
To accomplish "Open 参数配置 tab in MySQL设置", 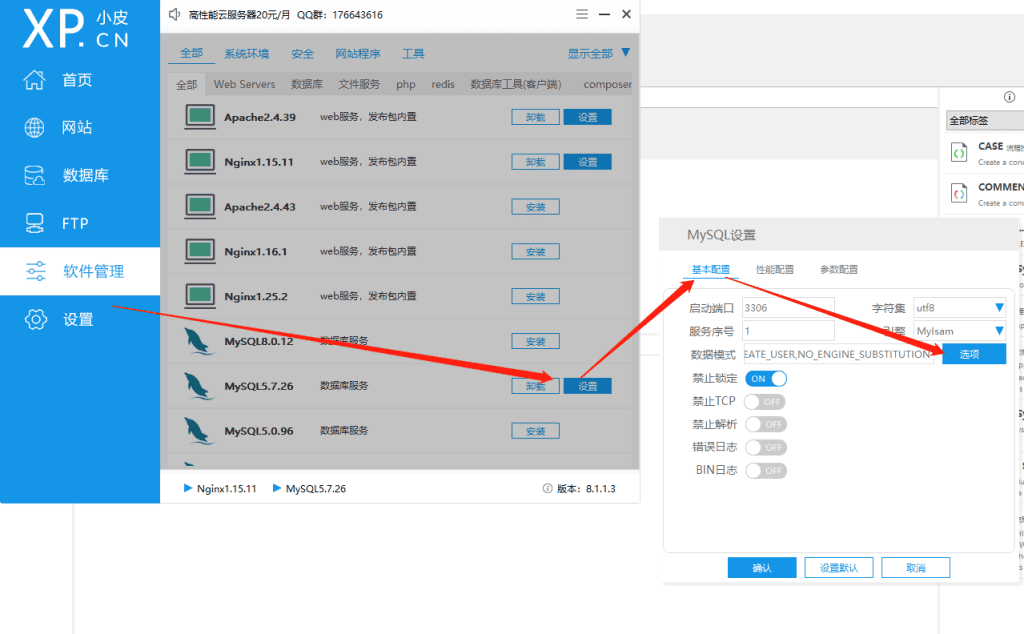I will [839, 270].
